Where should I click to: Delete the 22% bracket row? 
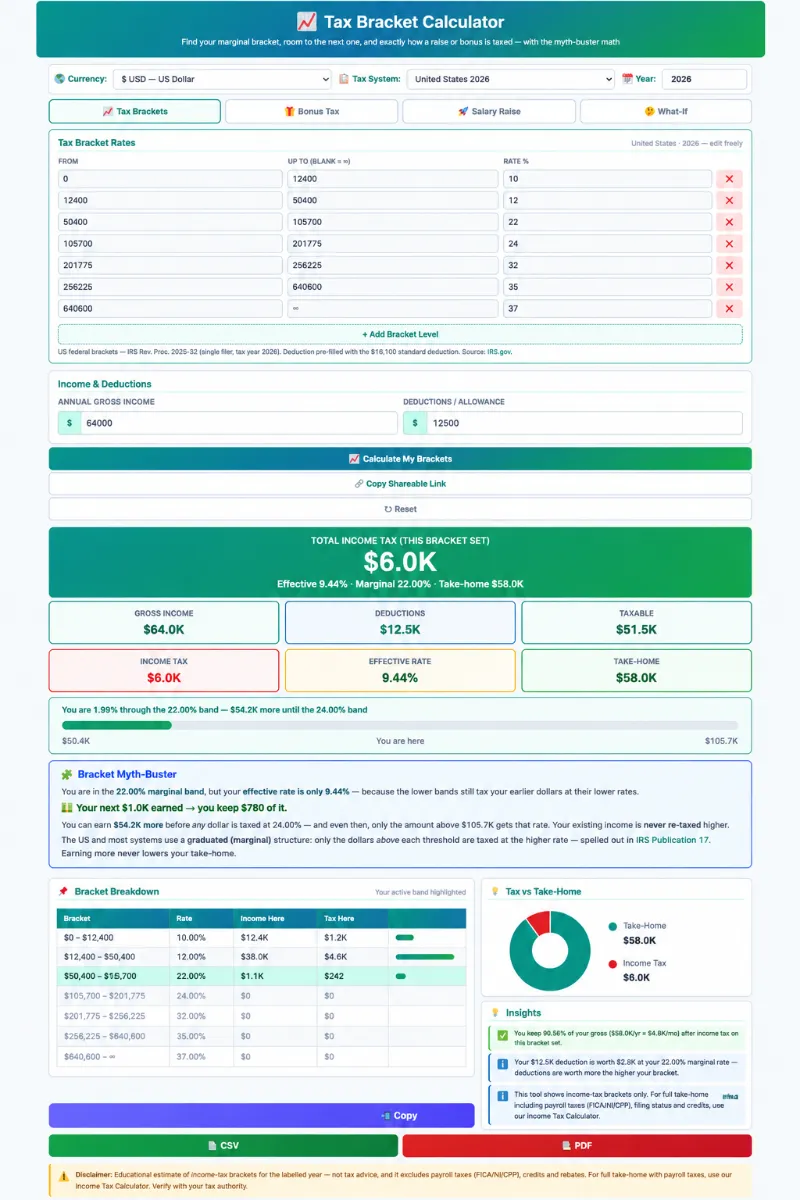(729, 222)
